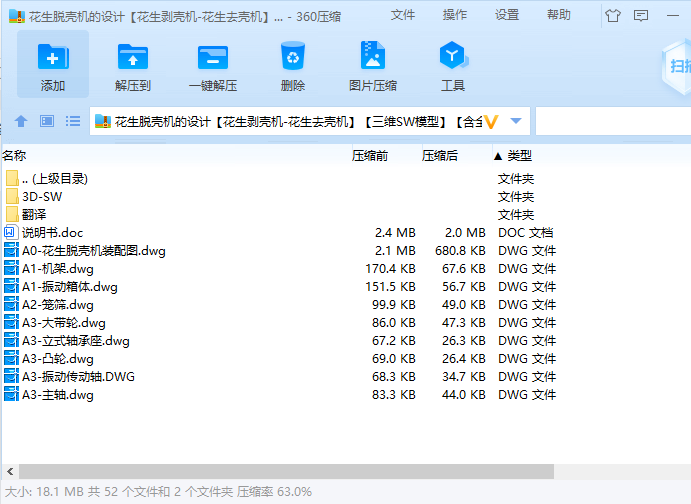Viewport: 691px width, 504px height.
Task: Click the A0-花生脱壳机装配图.dwg file icon
Action: 11,251
